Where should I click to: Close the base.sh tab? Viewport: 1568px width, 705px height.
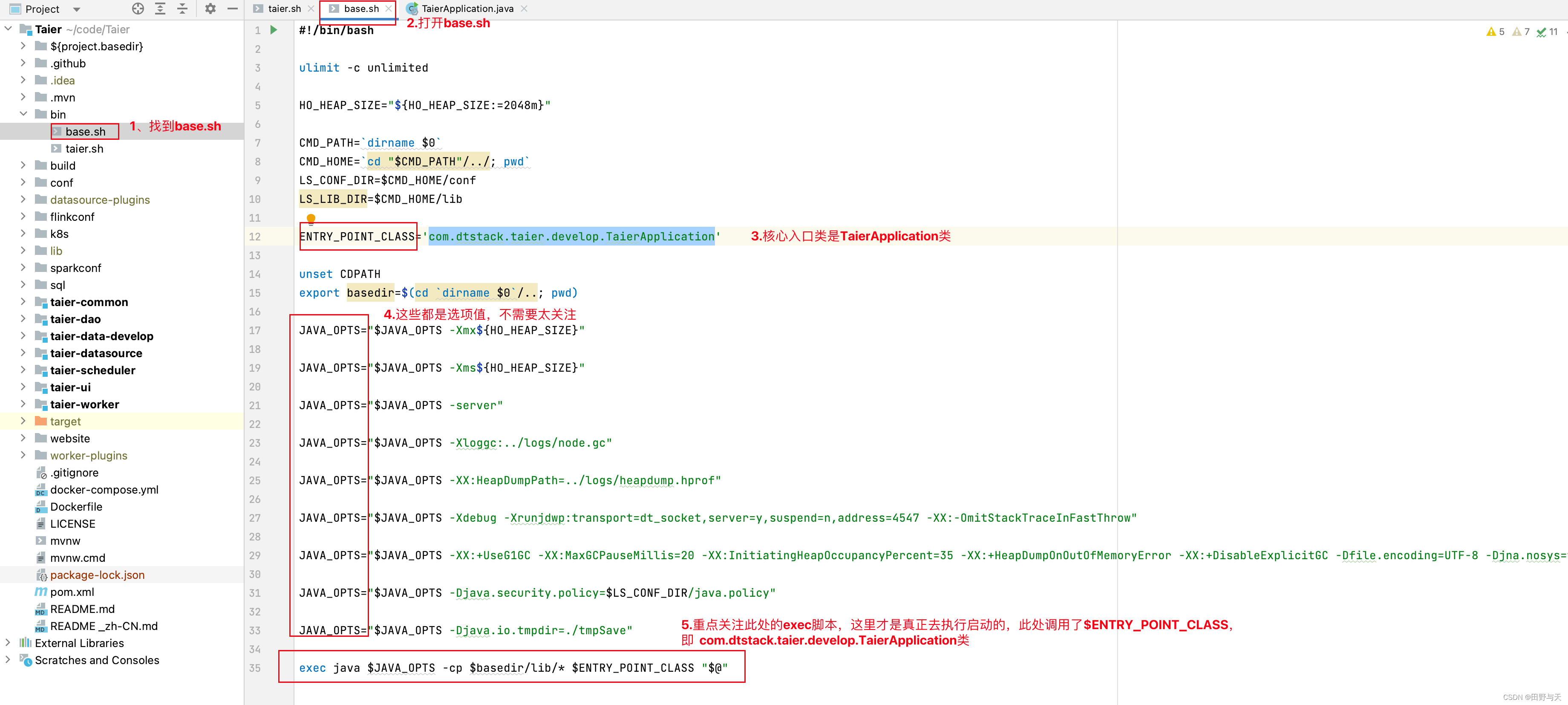[388, 9]
